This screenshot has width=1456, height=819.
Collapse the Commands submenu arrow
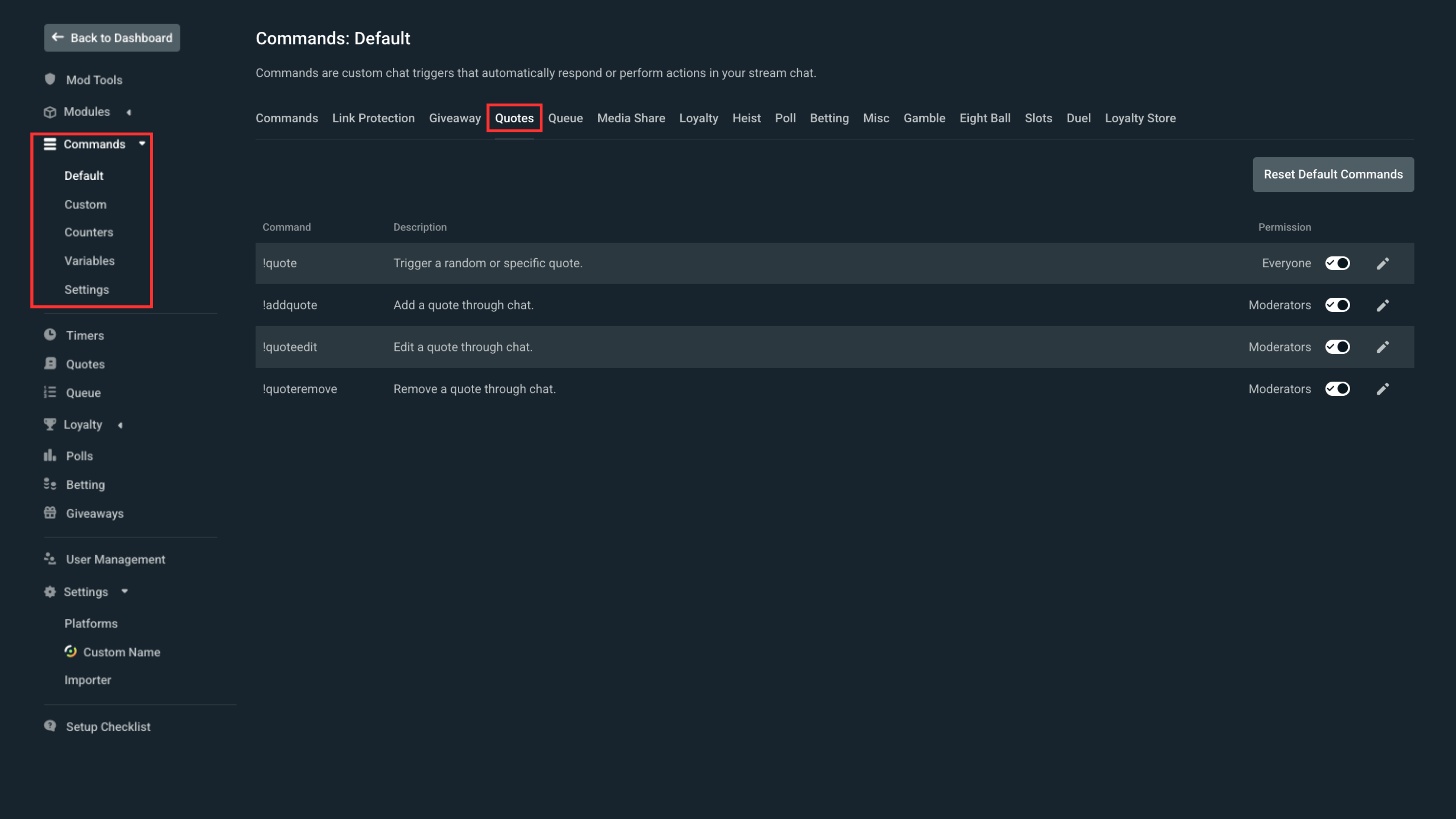[x=142, y=144]
